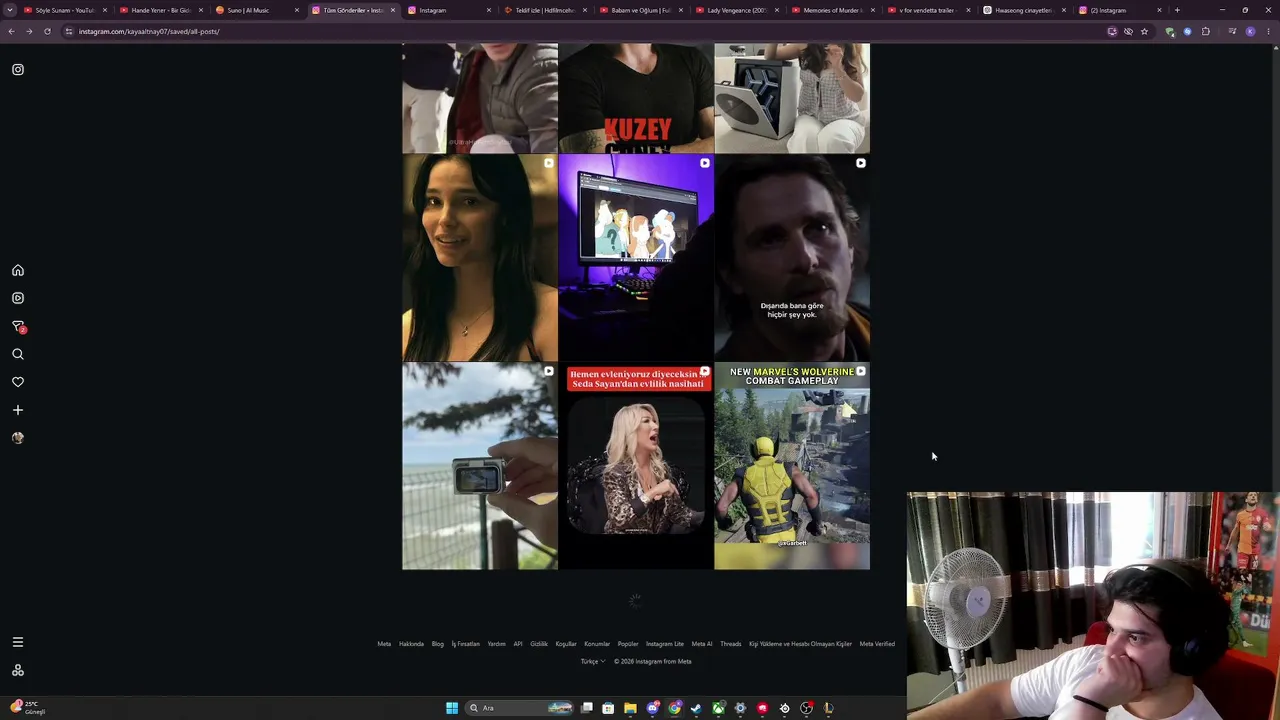
Task: Go forward in browser
Action: [x=29, y=31]
